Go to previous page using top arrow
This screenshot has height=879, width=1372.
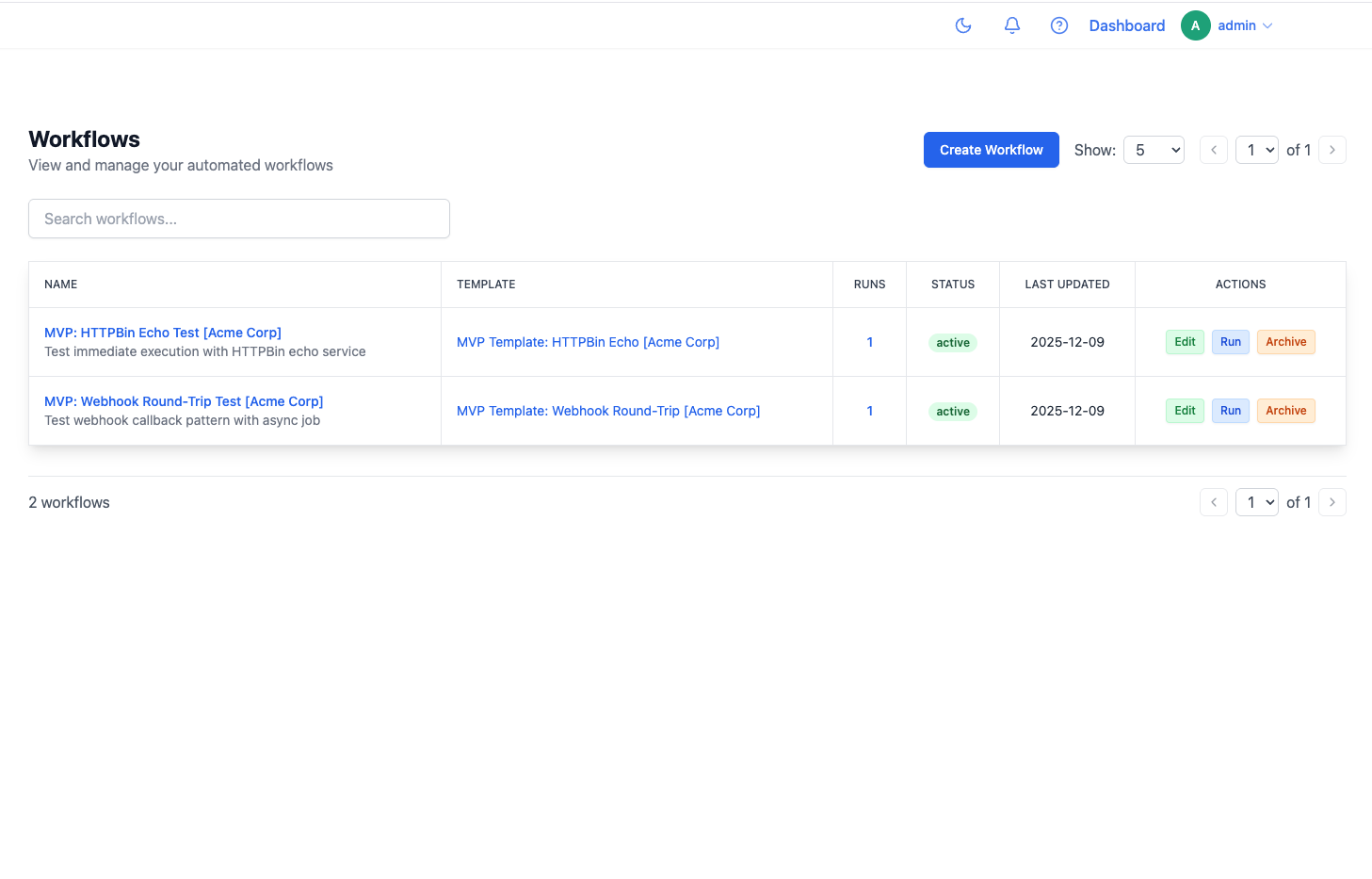[1214, 150]
